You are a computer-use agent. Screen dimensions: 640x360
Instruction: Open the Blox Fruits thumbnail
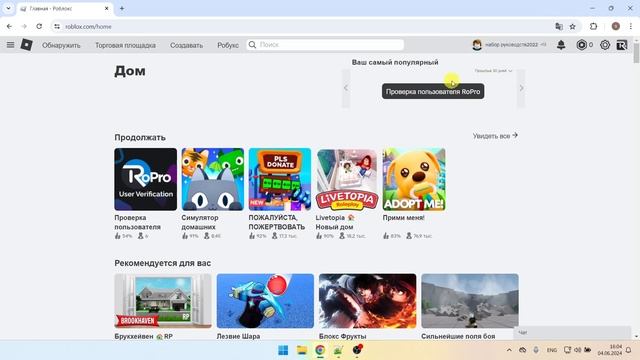367,301
